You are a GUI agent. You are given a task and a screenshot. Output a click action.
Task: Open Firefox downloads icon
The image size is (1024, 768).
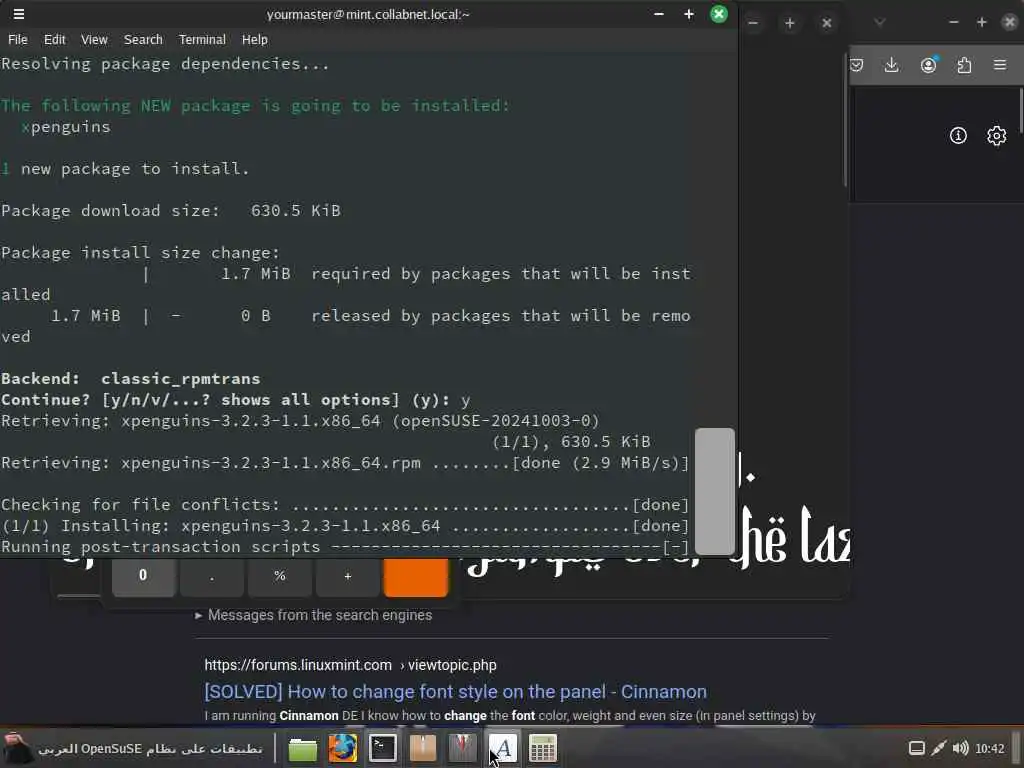(891, 65)
